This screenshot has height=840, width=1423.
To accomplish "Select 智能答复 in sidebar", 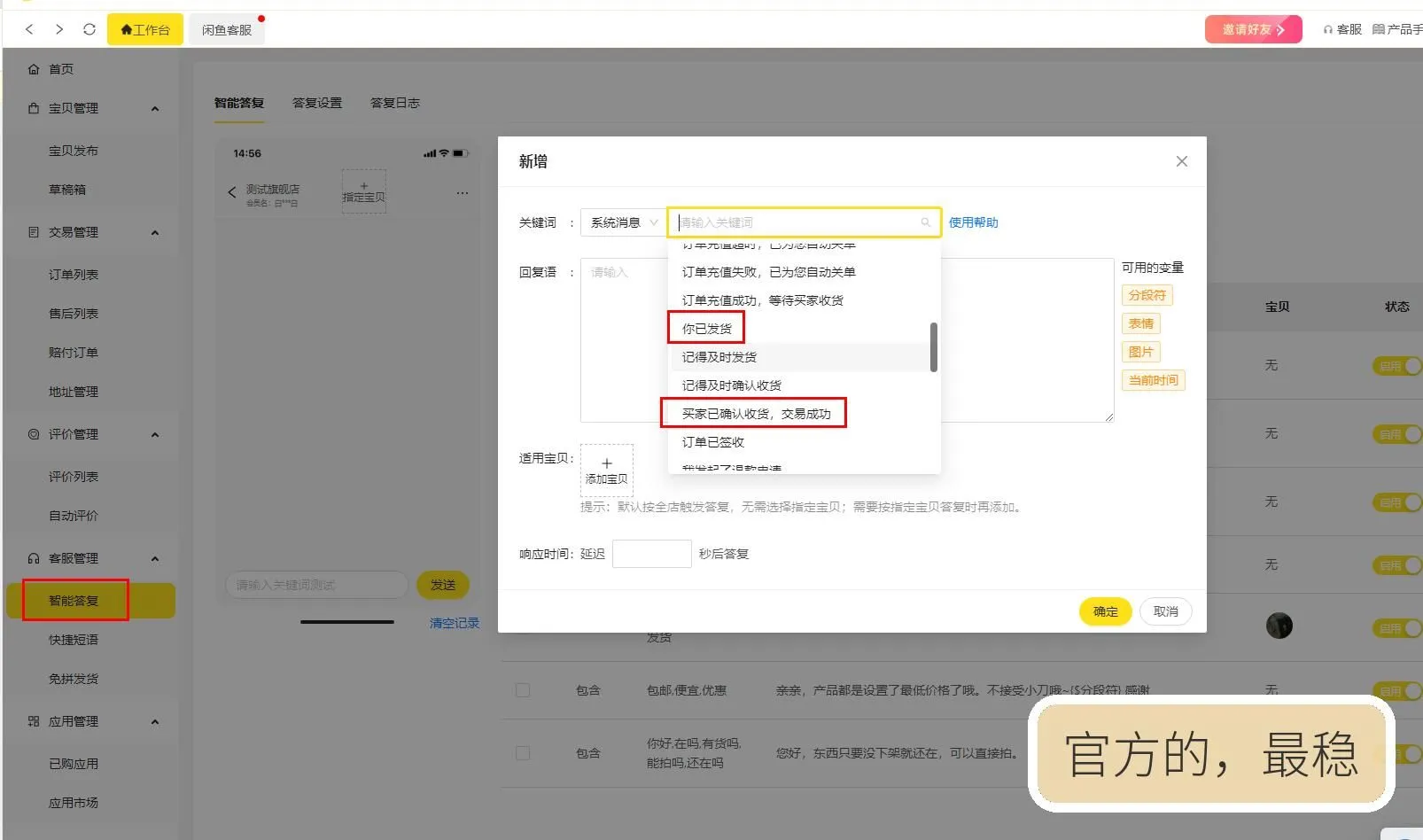I will pos(89,601).
